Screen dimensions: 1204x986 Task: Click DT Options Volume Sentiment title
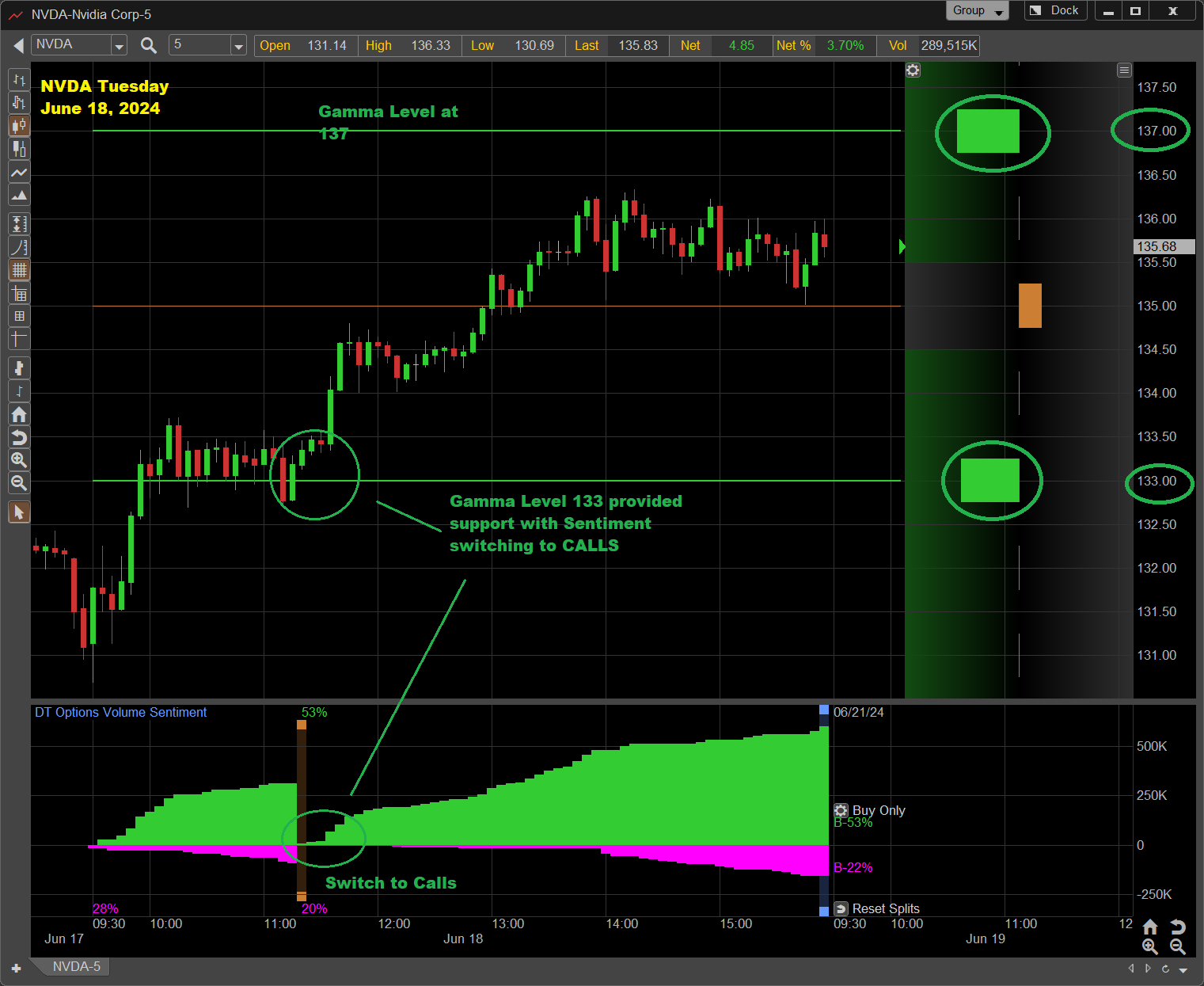click(120, 712)
